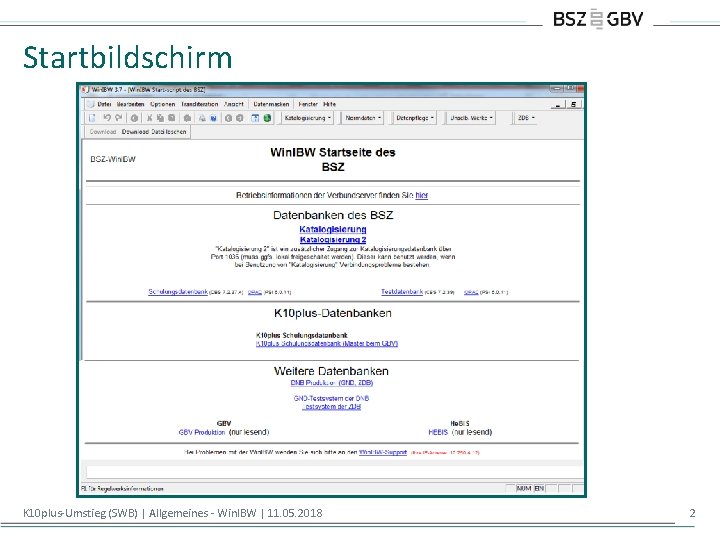Open the Testdatenbank link

(402, 292)
